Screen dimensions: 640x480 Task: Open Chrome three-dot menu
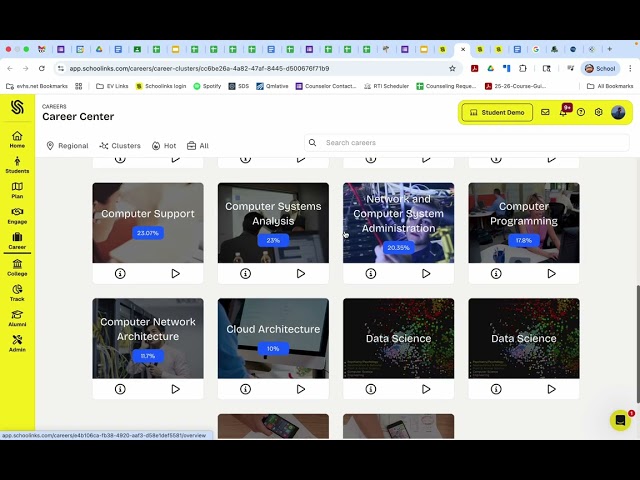pos(630,69)
